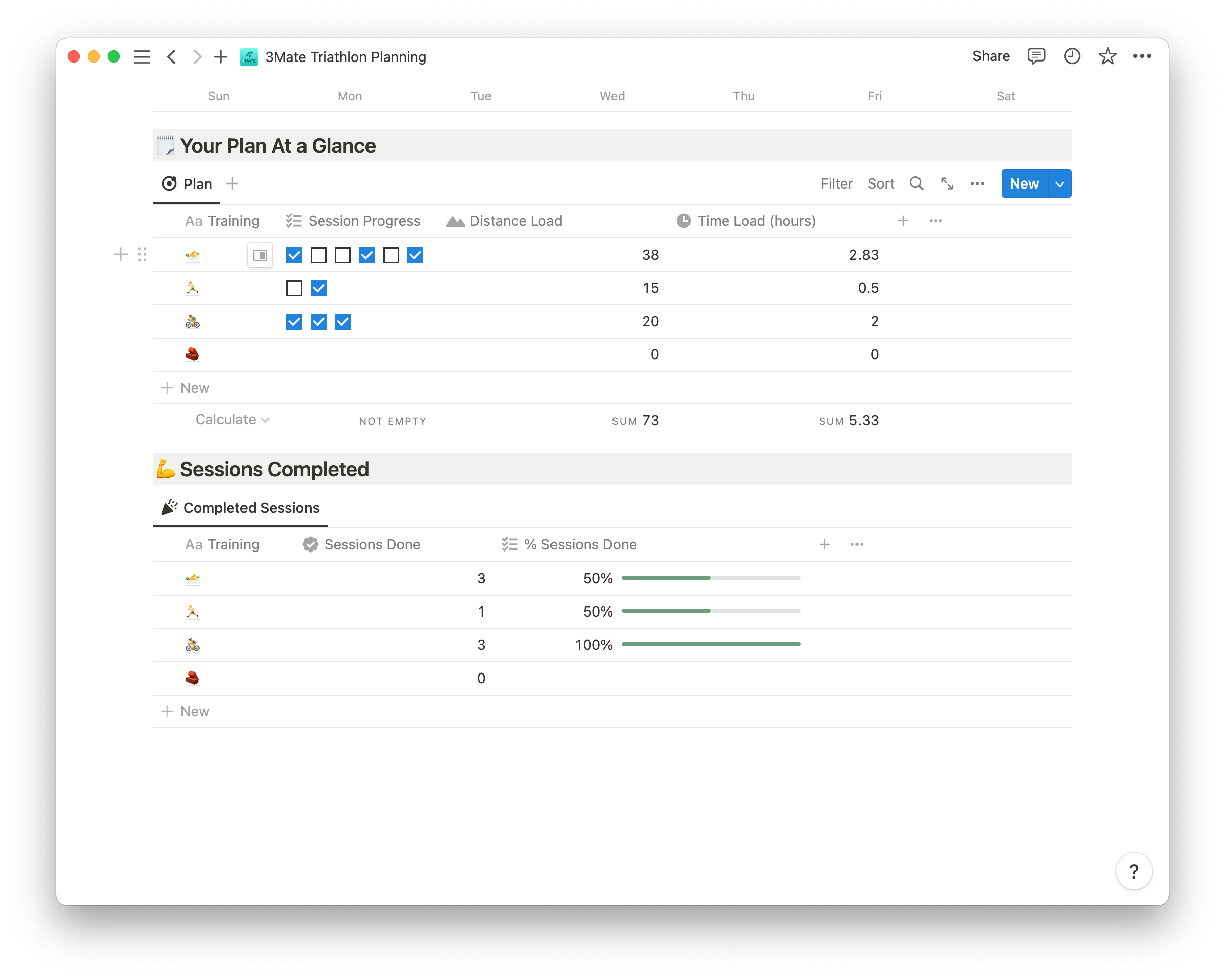Add new row in Completed Sessions
The width and height of the screenshot is (1225, 980).
coord(186,711)
